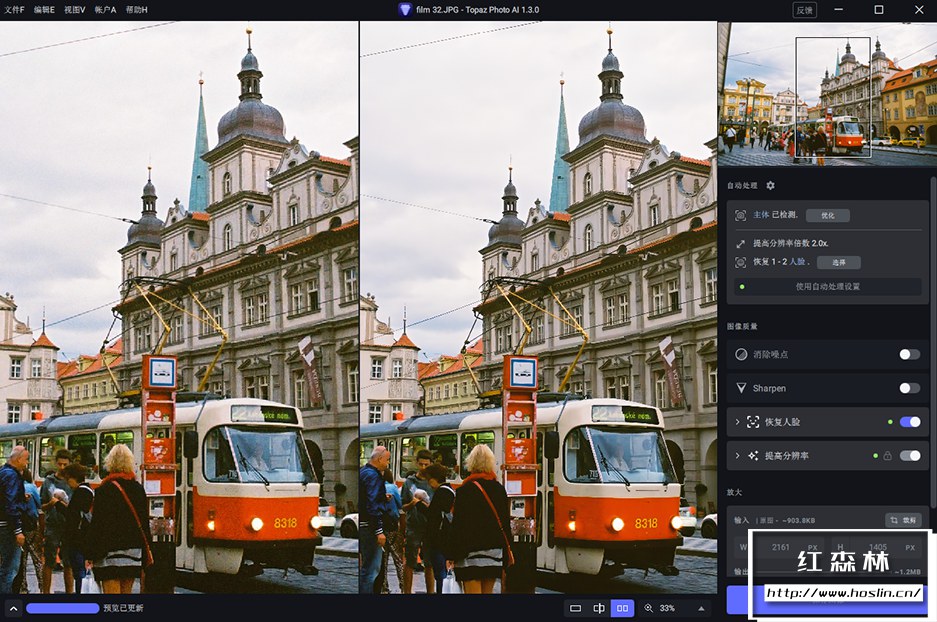
Task: Disable the Recover Faces (恢复人脸) toggle
Action: [x=910, y=422]
